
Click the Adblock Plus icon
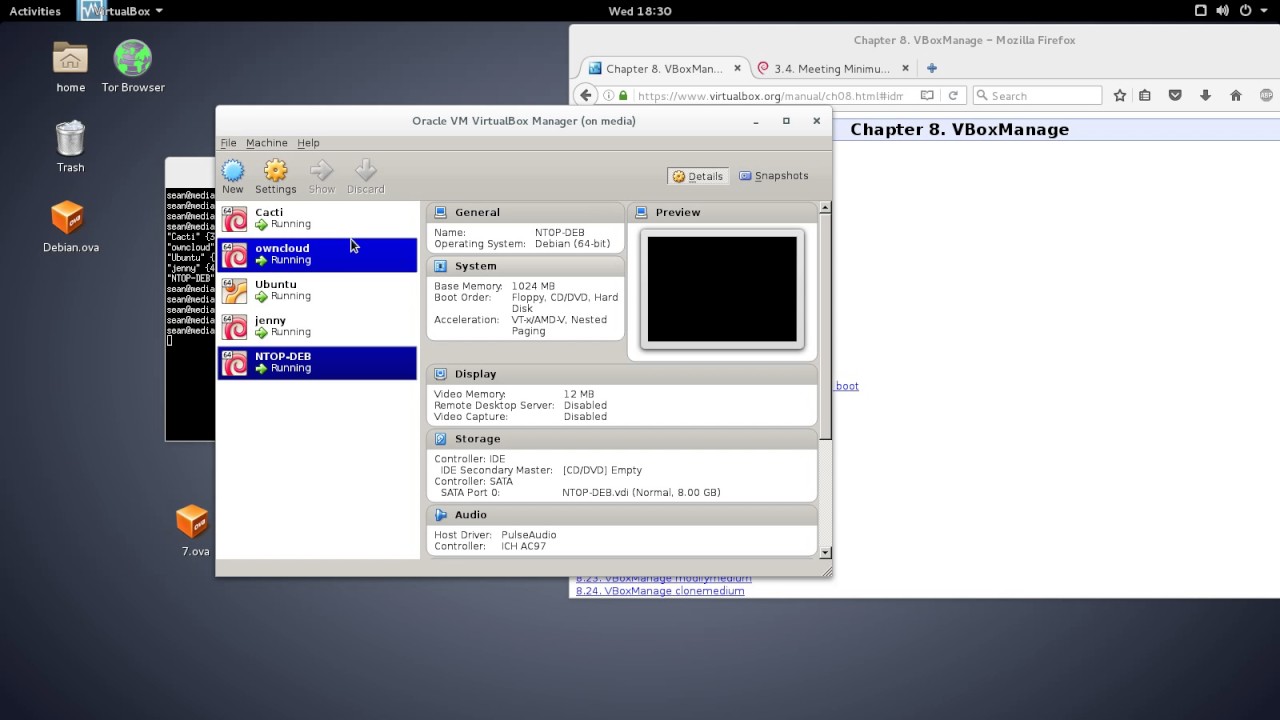pos(1267,96)
